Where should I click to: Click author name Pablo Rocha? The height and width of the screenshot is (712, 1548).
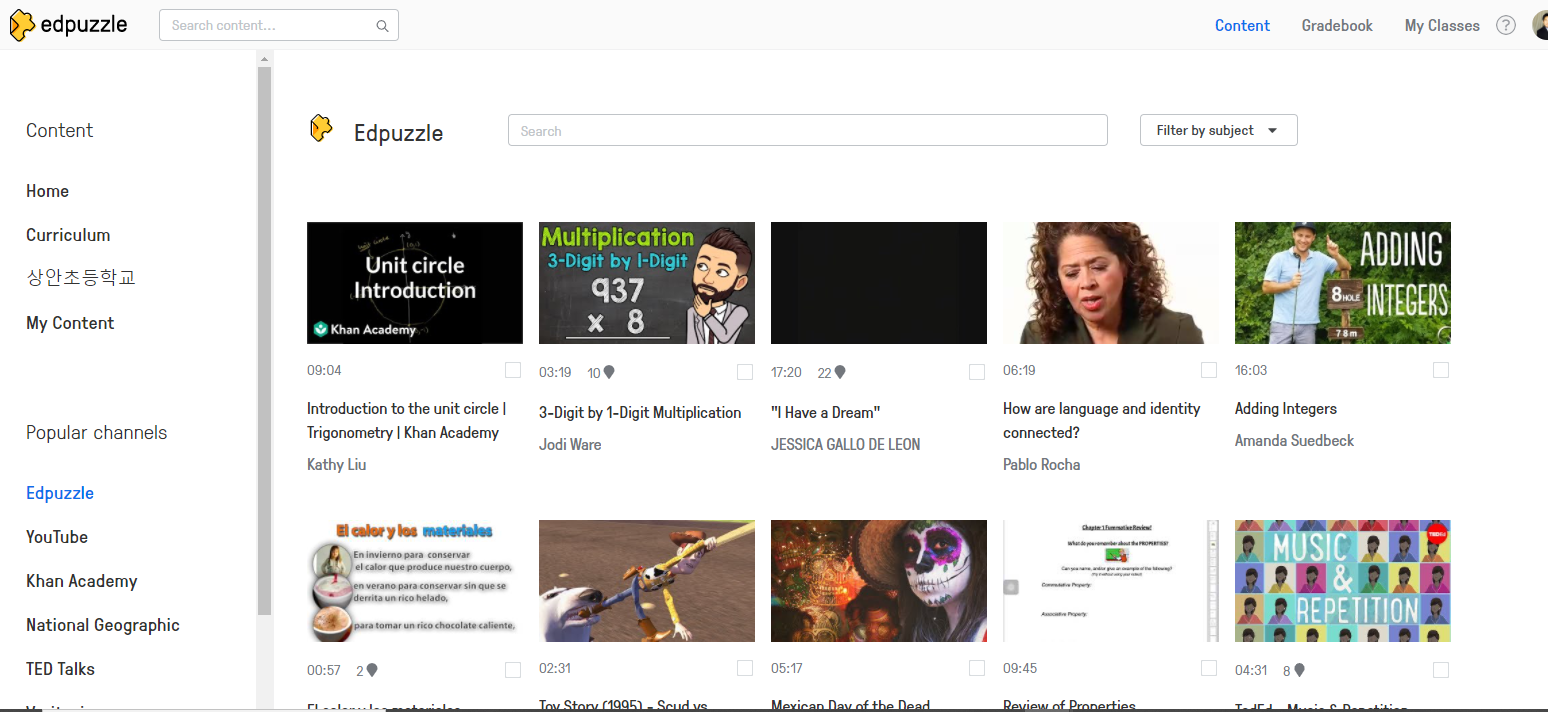pos(1042,464)
